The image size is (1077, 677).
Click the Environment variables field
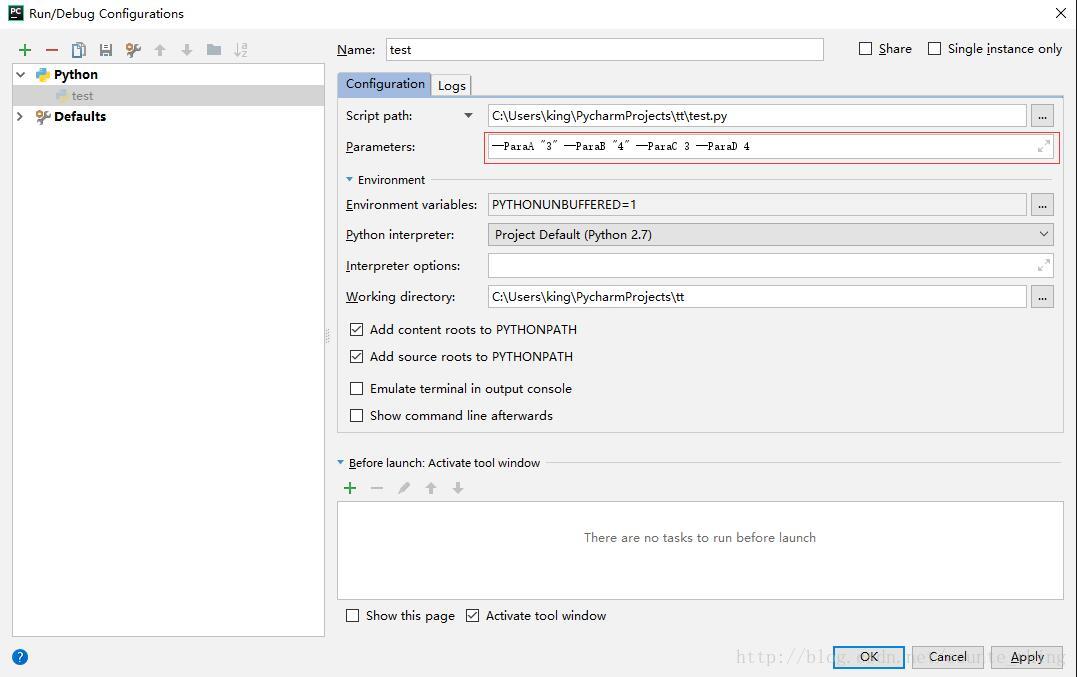757,205
